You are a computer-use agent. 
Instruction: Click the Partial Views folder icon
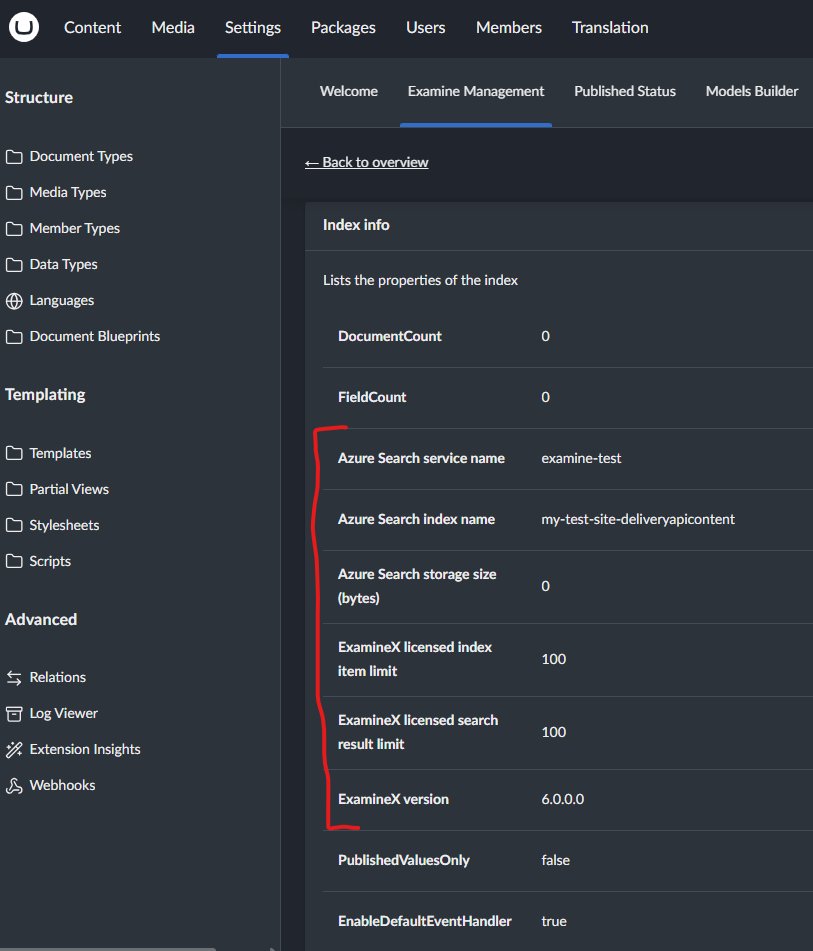[14, 489]
